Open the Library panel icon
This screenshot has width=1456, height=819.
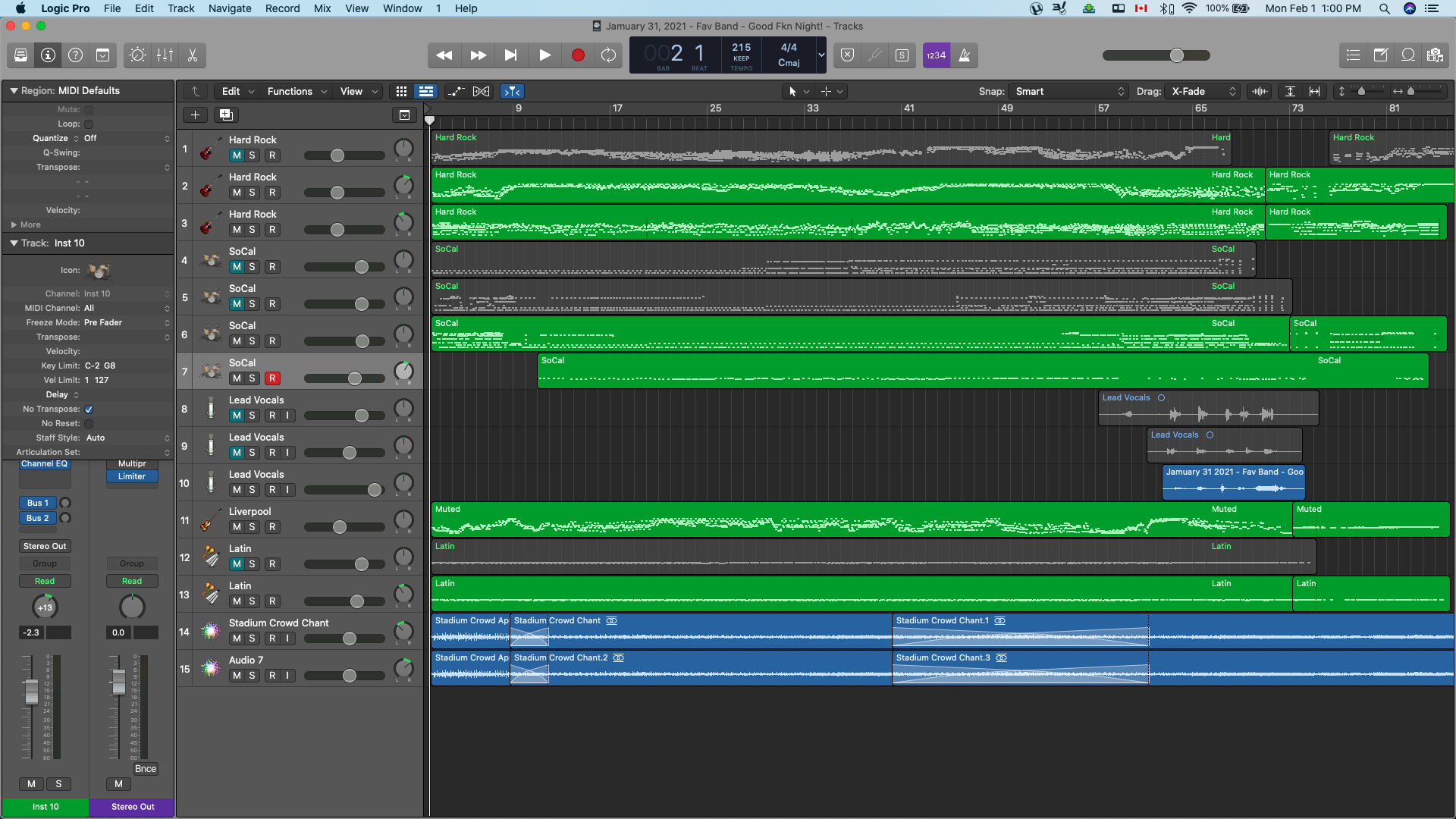(x=20, y=55)
